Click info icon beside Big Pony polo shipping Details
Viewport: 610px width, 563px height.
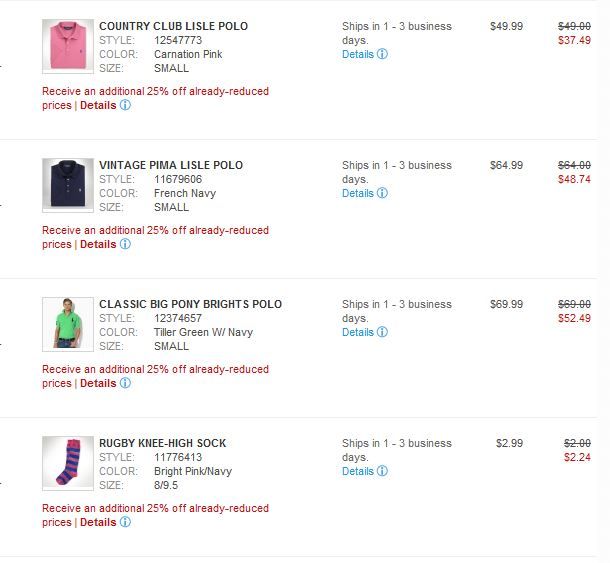point(382,332)
